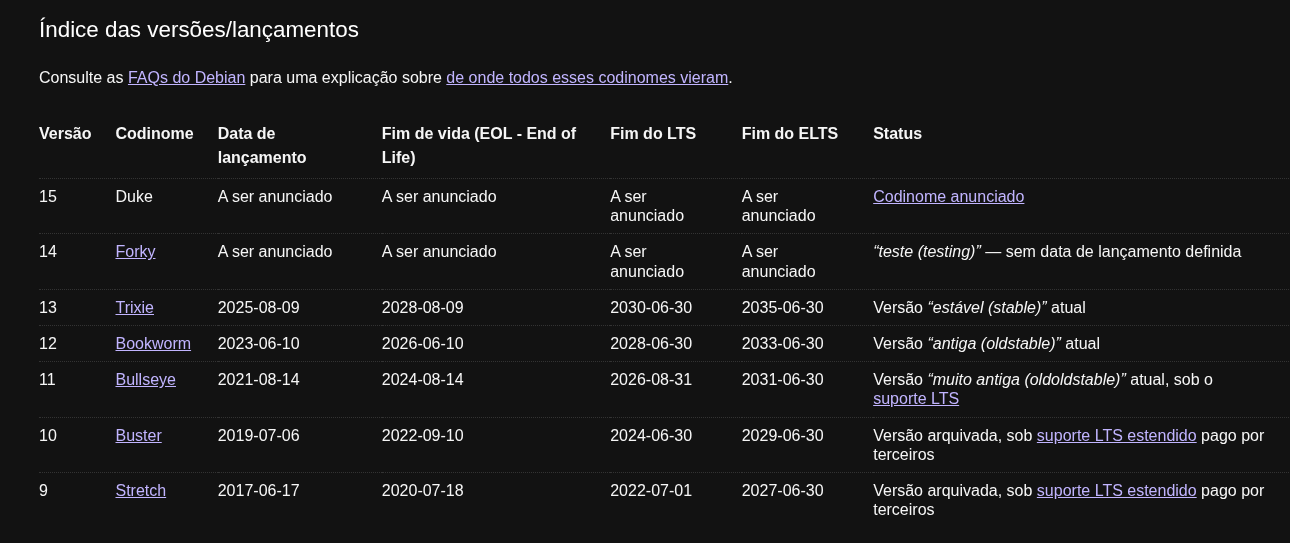The height and width of the screenshot is (543, 1290).
Task: Follow the Trixie codename link
Action: [134, 308]
